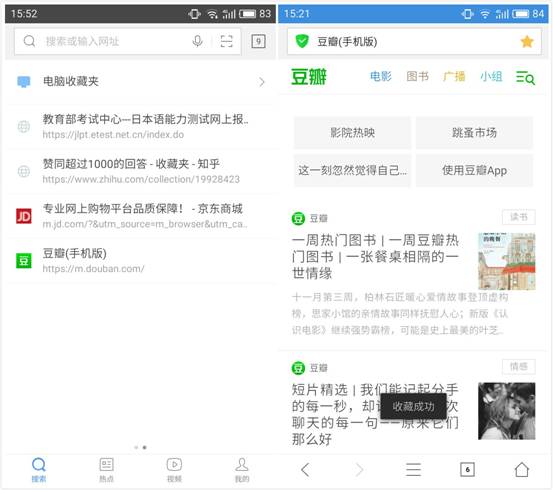This screenshot has height=490, width=553.
Task: Click the red JD favicon
Action: pos(24,216)
